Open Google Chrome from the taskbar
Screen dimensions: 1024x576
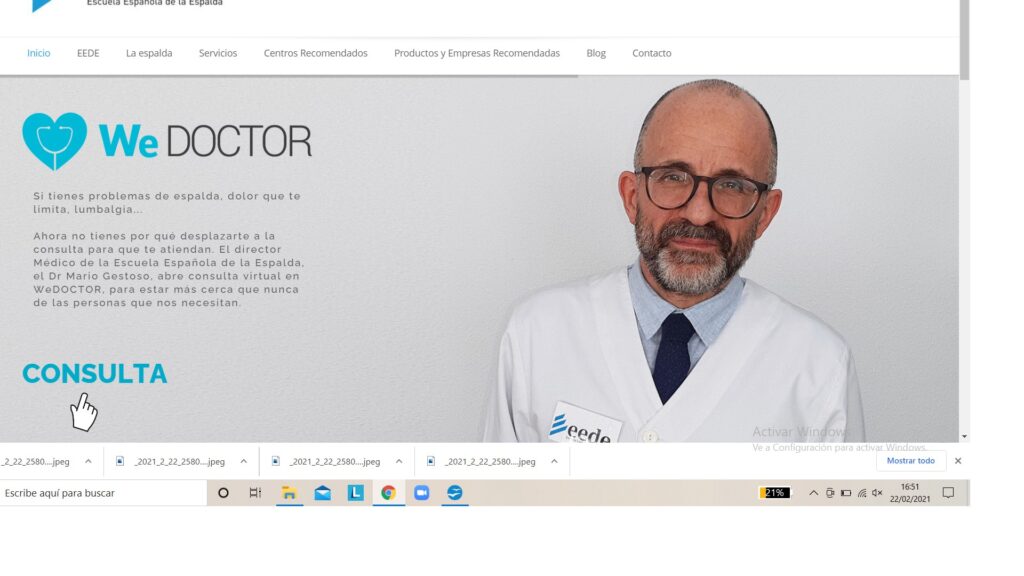coord(388,493)
